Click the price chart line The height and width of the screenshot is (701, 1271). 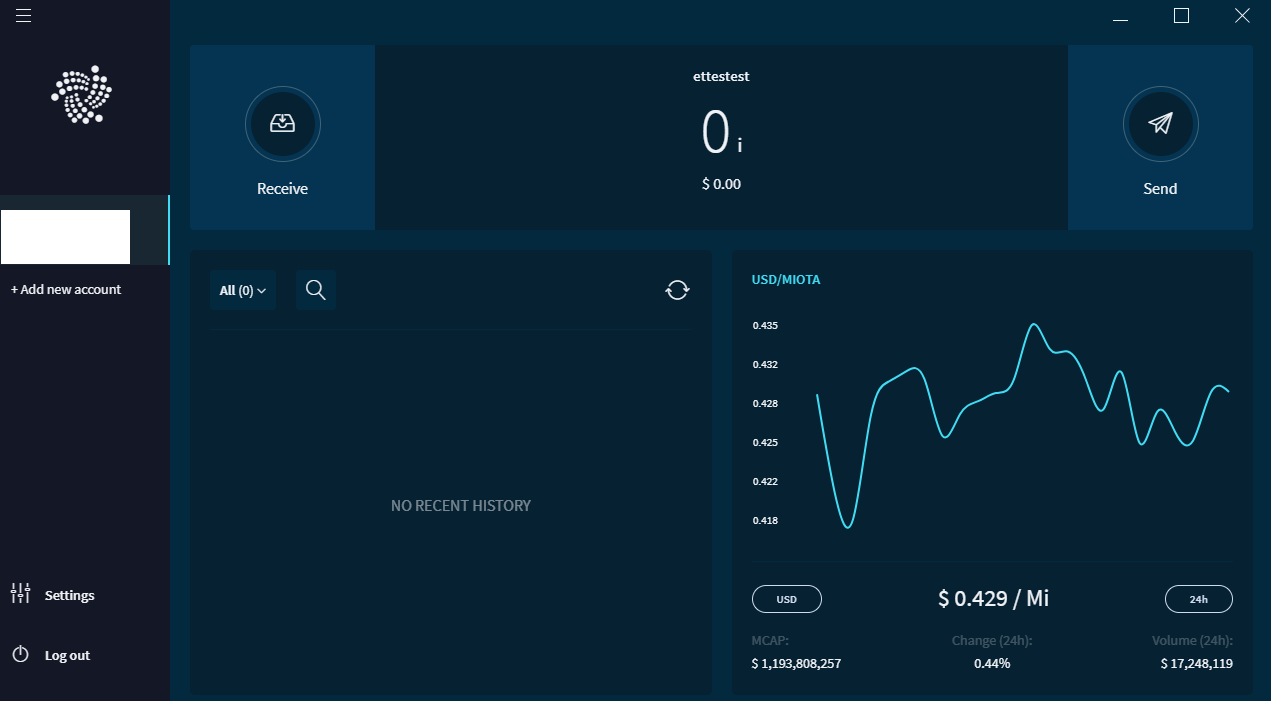[1023, 425]
